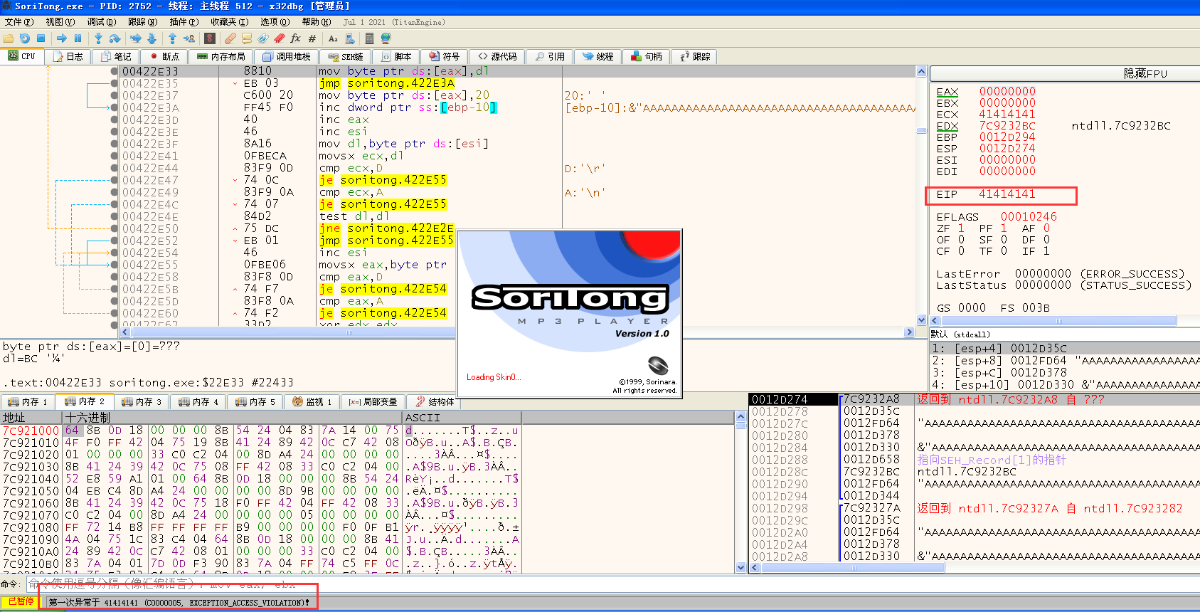
Task: Execute till return with toolbar icon
Action: [172, 38]
